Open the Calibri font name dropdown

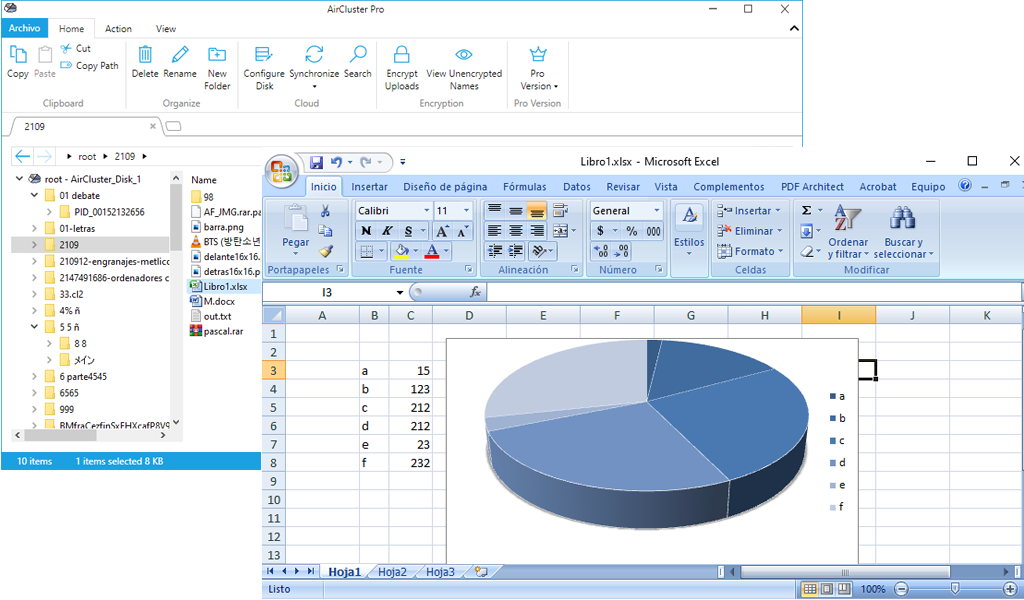426,210
